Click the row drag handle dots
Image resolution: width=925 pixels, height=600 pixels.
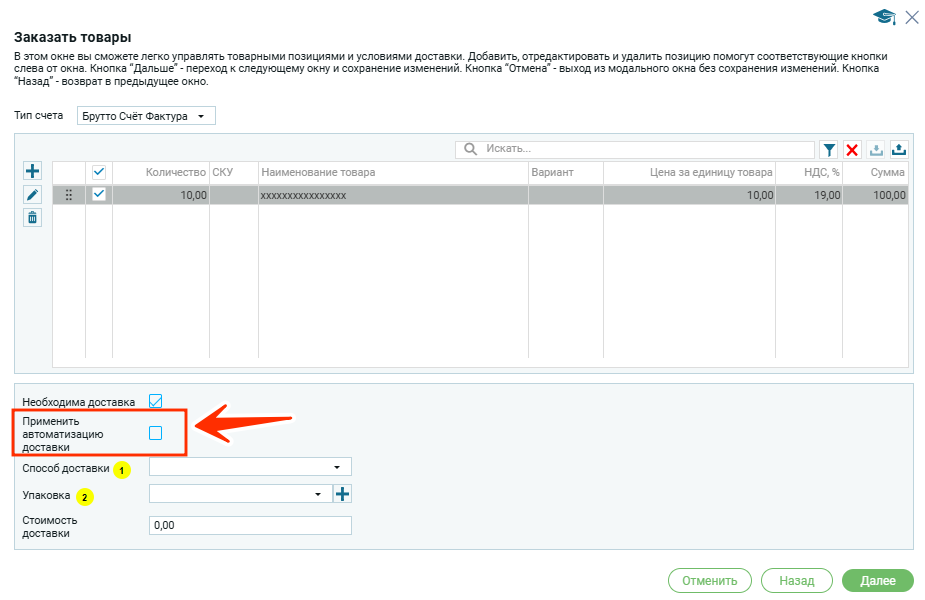[69, 195]
